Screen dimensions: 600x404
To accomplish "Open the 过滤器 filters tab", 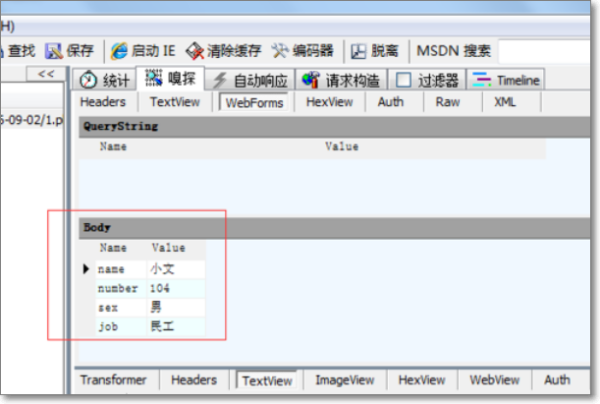I will (x=427, y=80).
